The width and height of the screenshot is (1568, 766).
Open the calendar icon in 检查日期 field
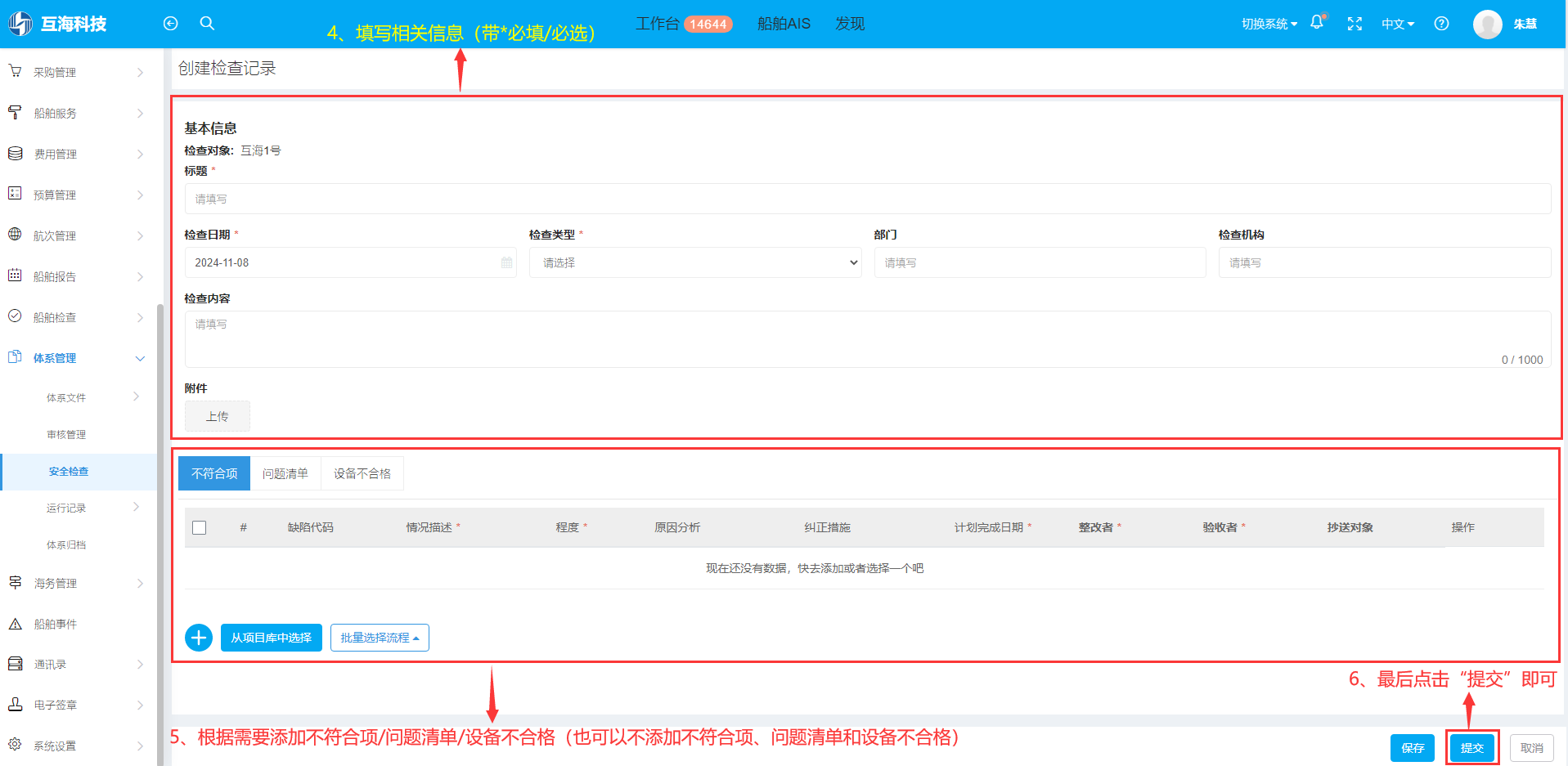click(506, 262)
